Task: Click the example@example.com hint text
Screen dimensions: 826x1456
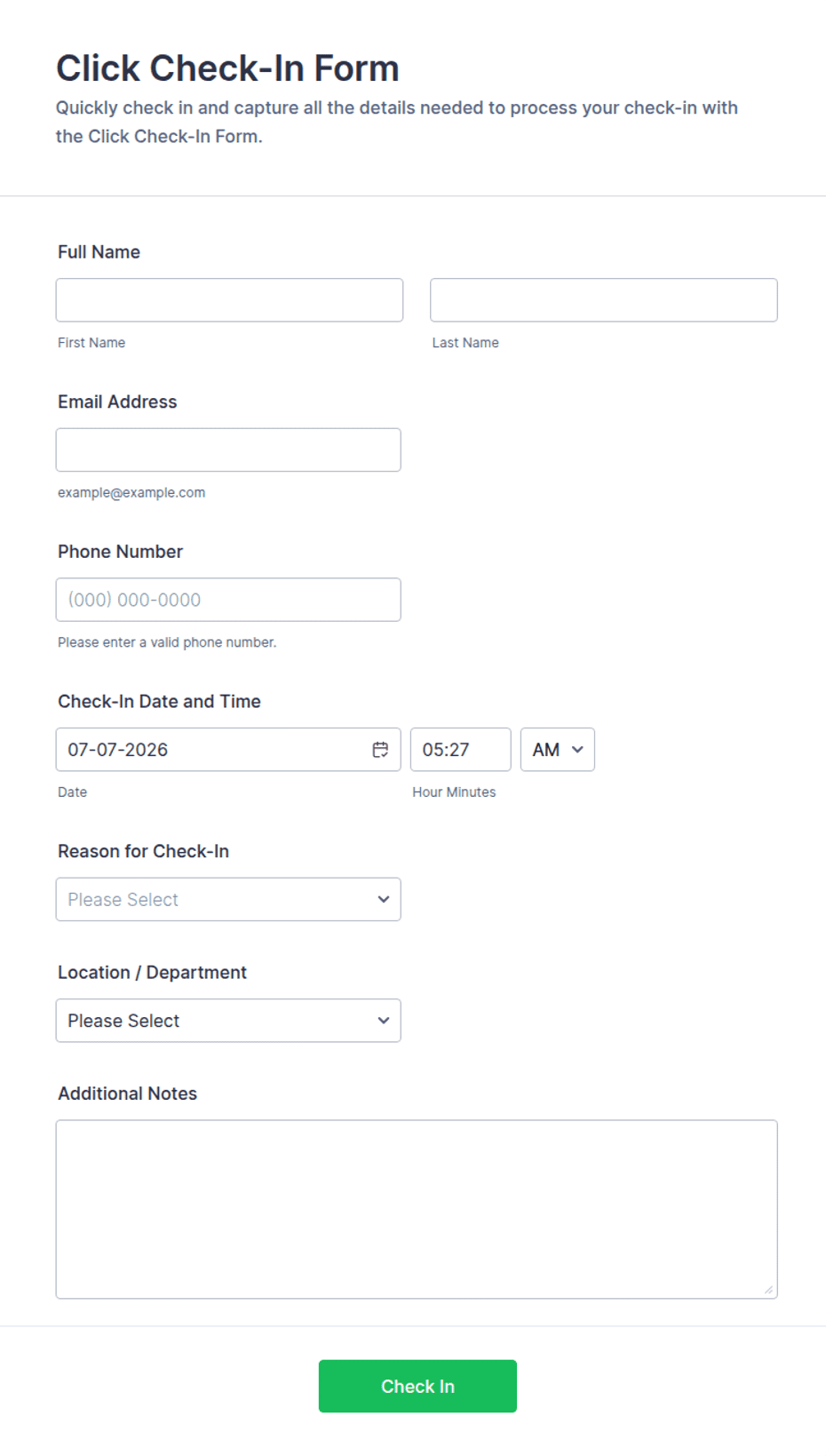Action: tap(131, 492)
